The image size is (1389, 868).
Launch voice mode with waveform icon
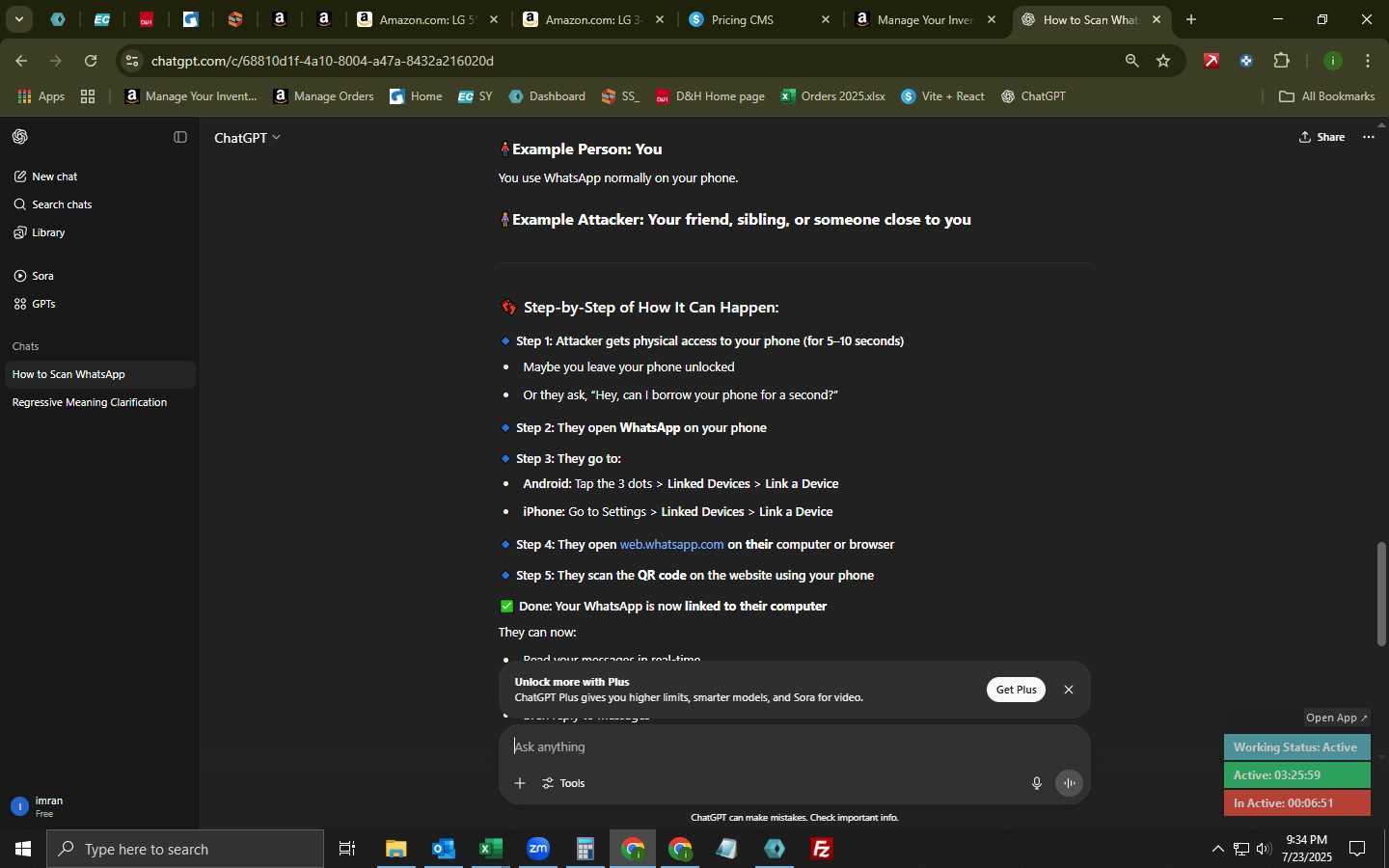pyautogui.click(x=1070, y=783)
